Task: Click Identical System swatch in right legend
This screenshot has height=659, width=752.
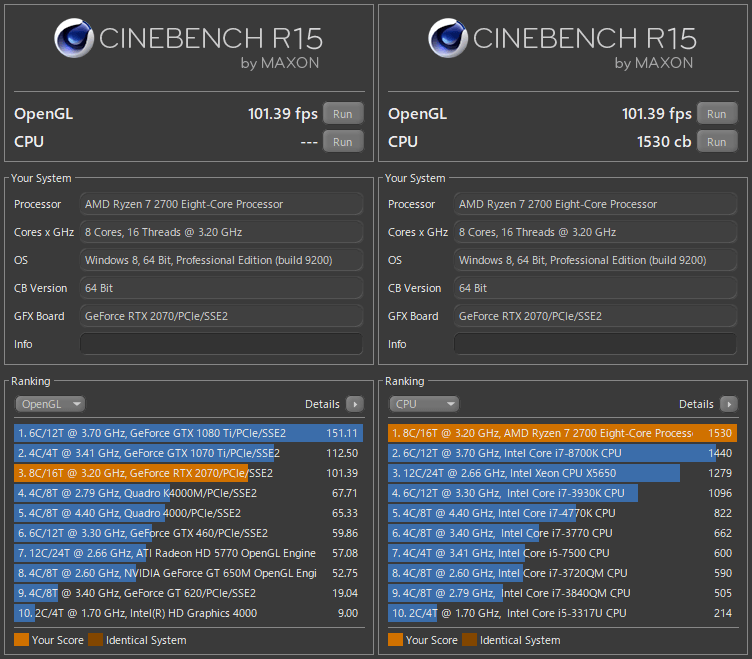Action: pyautogui.click(x=470, y=640)
